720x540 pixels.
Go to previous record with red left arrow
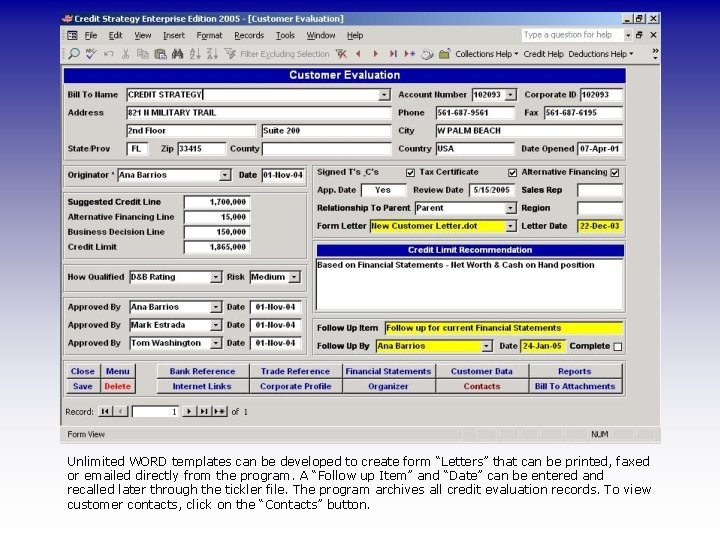(358, 54)
